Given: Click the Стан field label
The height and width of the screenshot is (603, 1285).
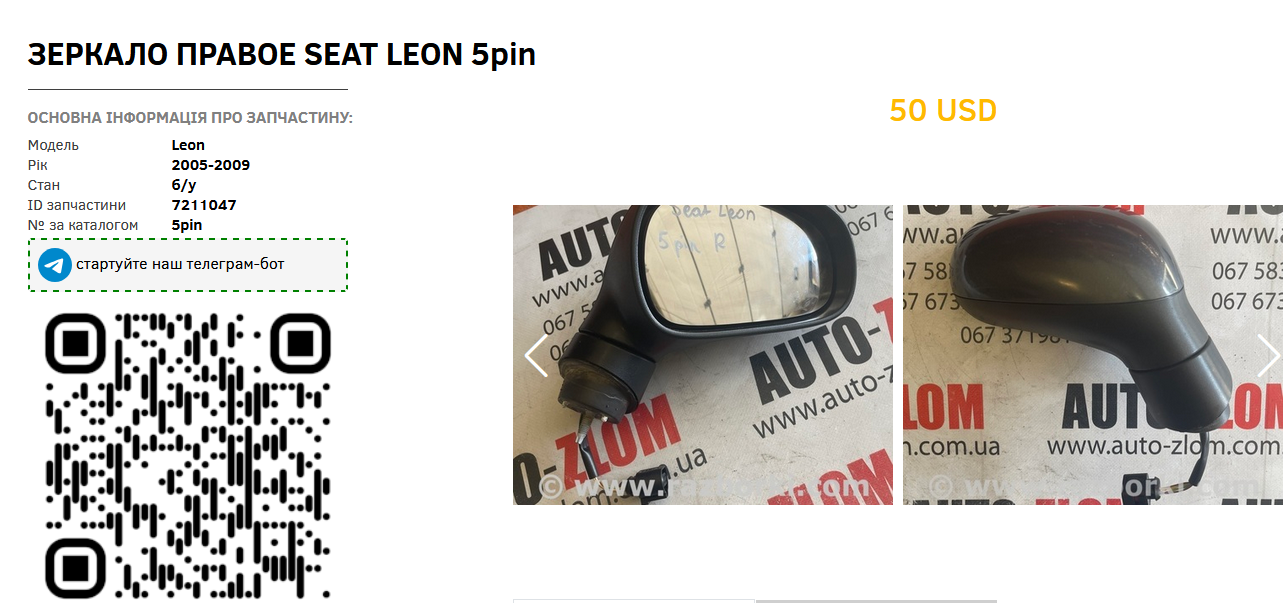Looking at the screenshot, I should click(44, 185).
